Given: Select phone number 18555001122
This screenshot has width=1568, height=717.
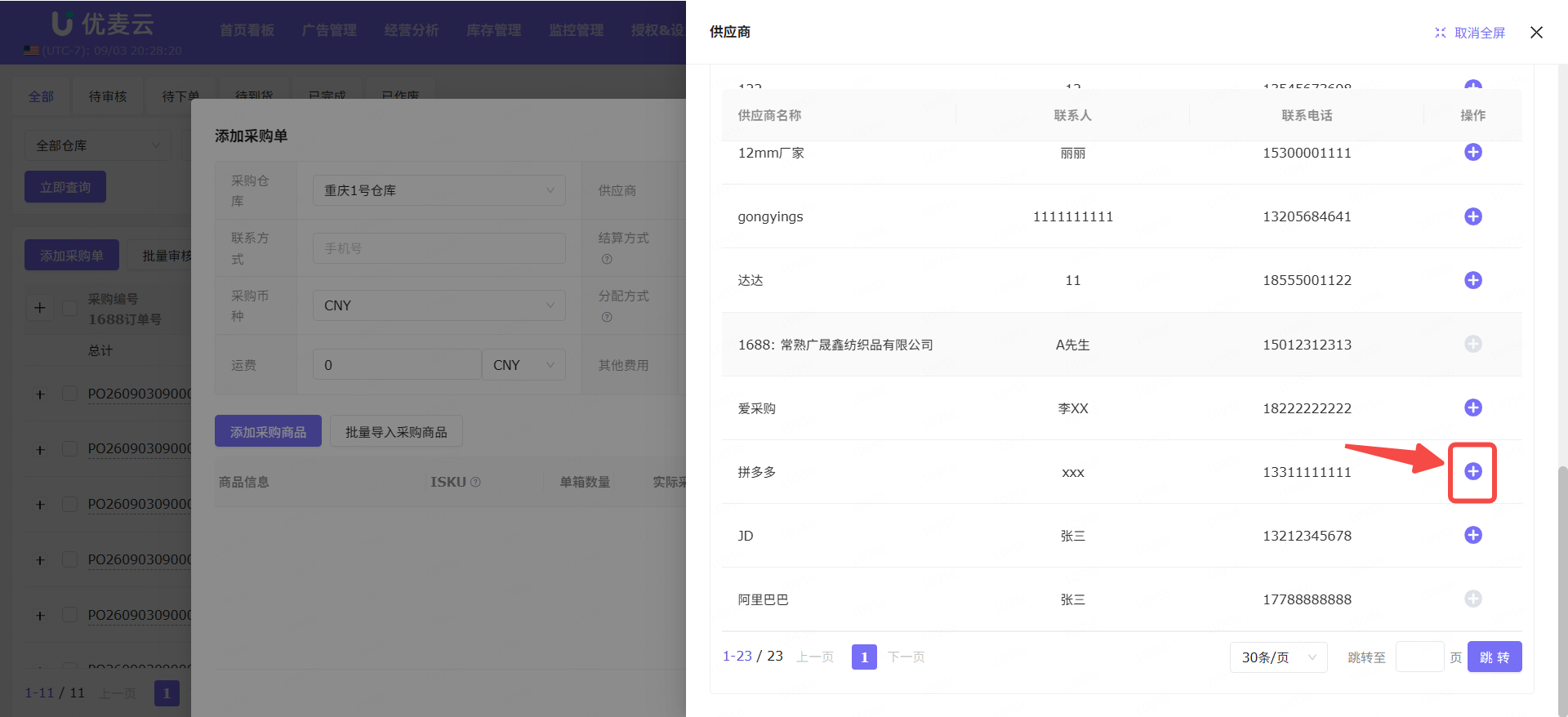Looking at the screenshot, I should pos(1307,280).
